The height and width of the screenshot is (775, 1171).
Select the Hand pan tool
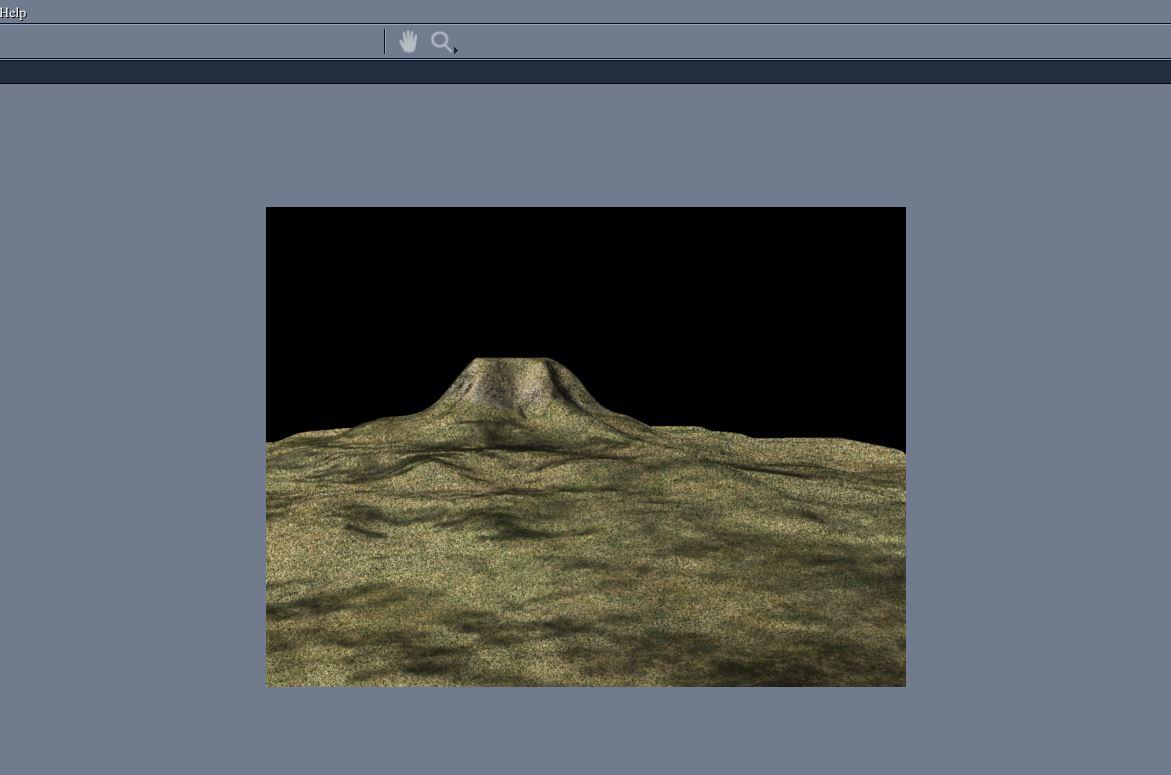(408, 42)
